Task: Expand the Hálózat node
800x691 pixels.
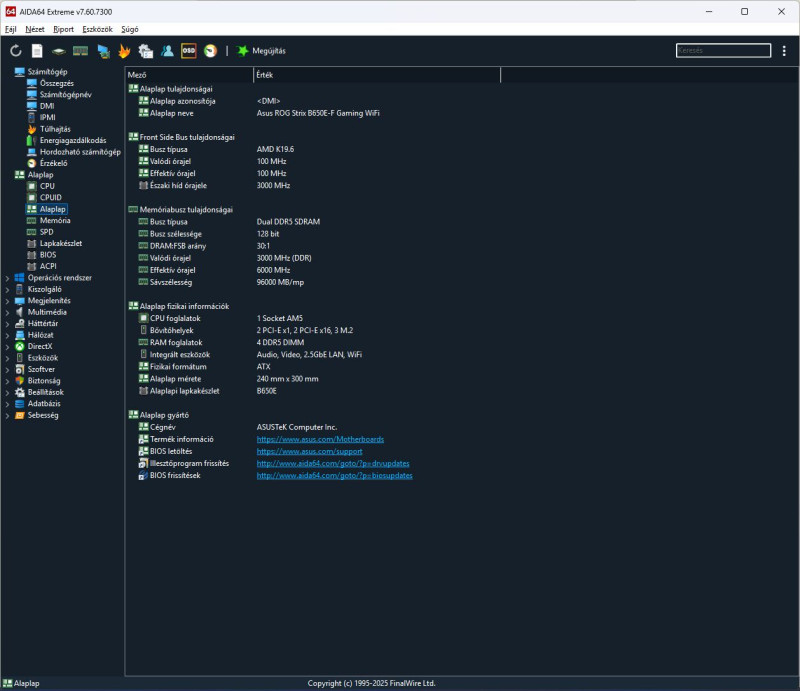Action: click(x=7, y=335)
